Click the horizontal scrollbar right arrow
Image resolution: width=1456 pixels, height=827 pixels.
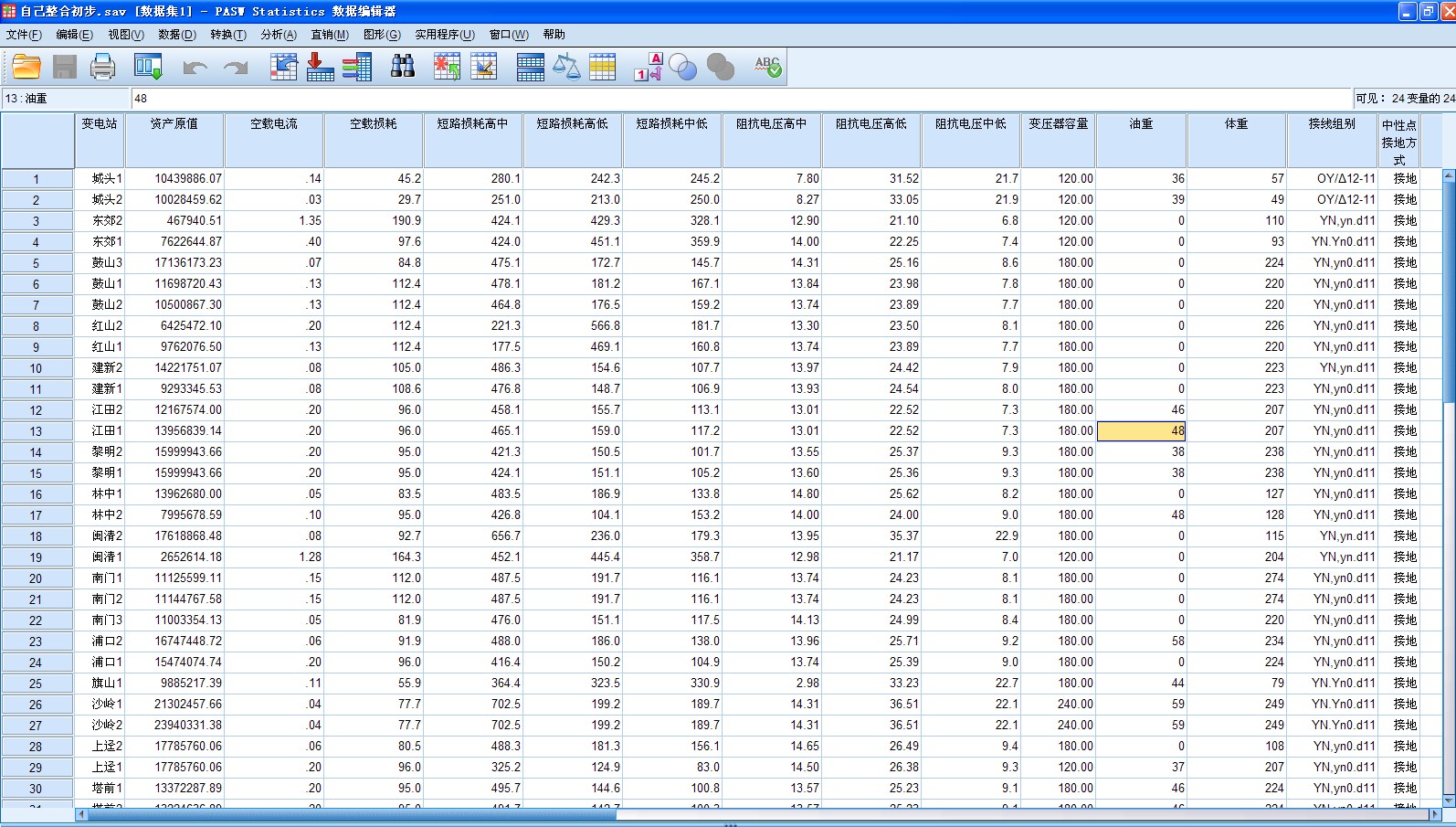(x=1434, y=814)
